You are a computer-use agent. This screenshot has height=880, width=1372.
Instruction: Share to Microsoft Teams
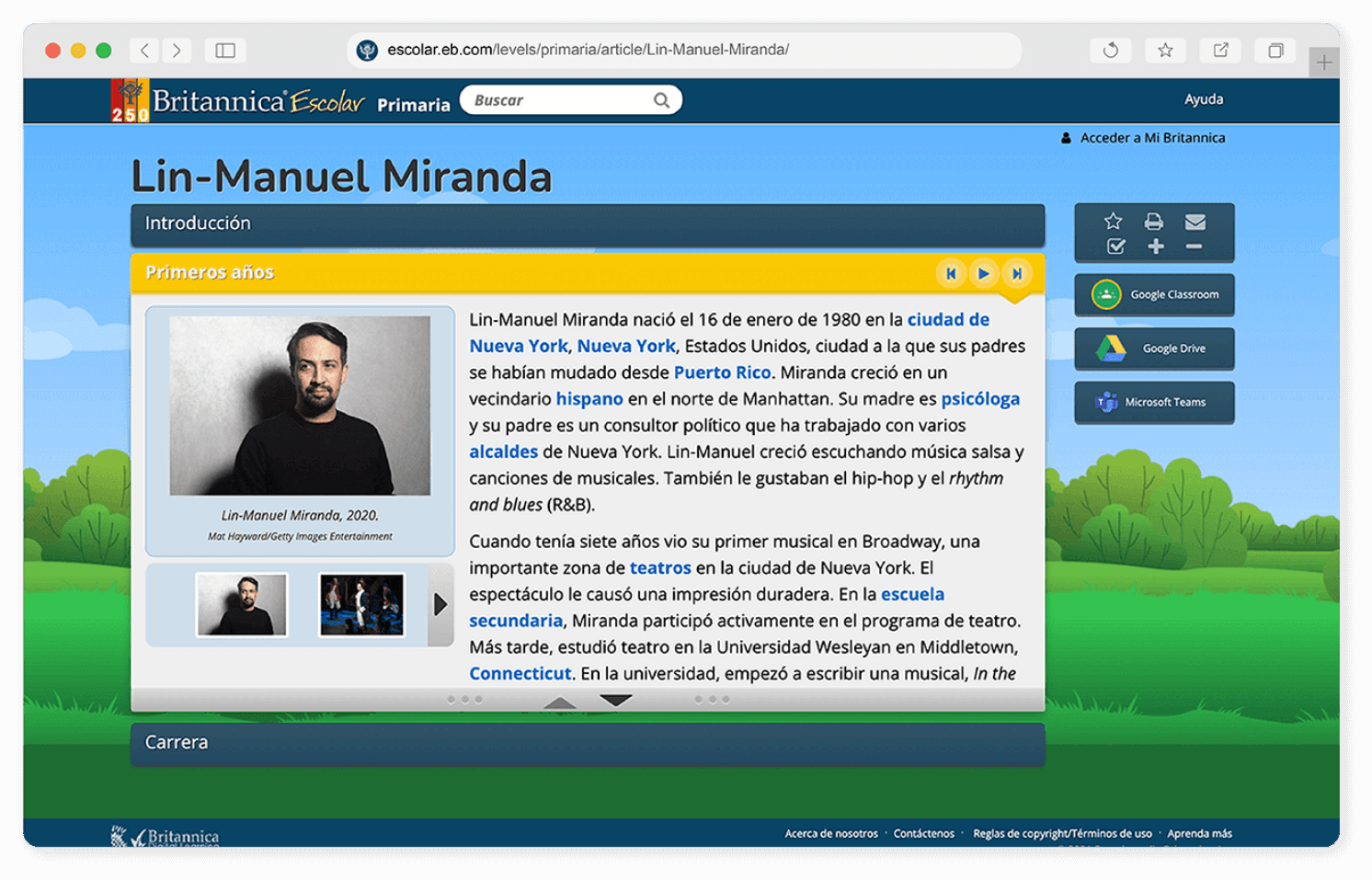tap(1154, 402)
